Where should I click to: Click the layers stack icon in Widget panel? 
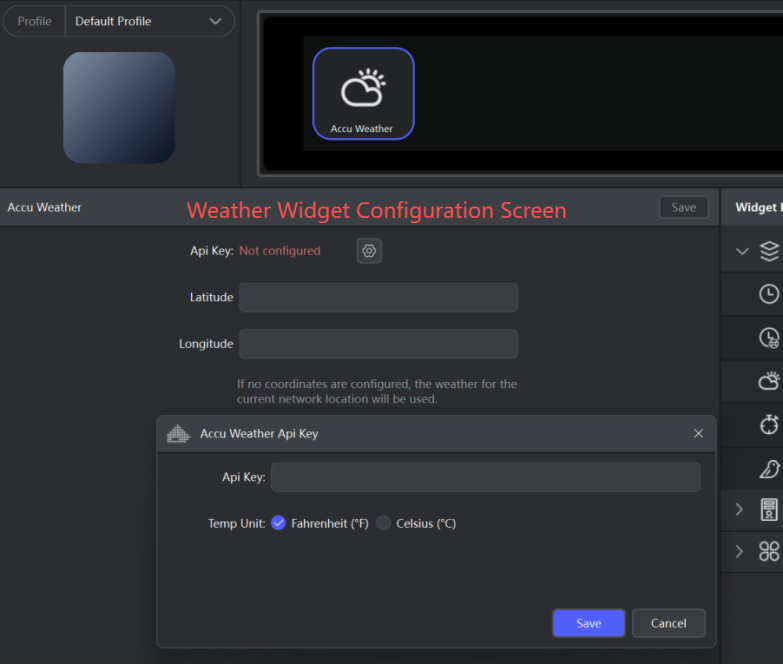pos(770,251)
